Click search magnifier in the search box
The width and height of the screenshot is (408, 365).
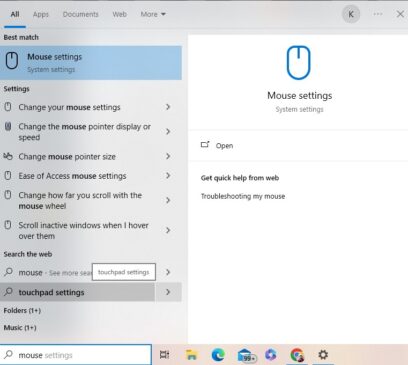pyautogui.click(x=9, y=354)
